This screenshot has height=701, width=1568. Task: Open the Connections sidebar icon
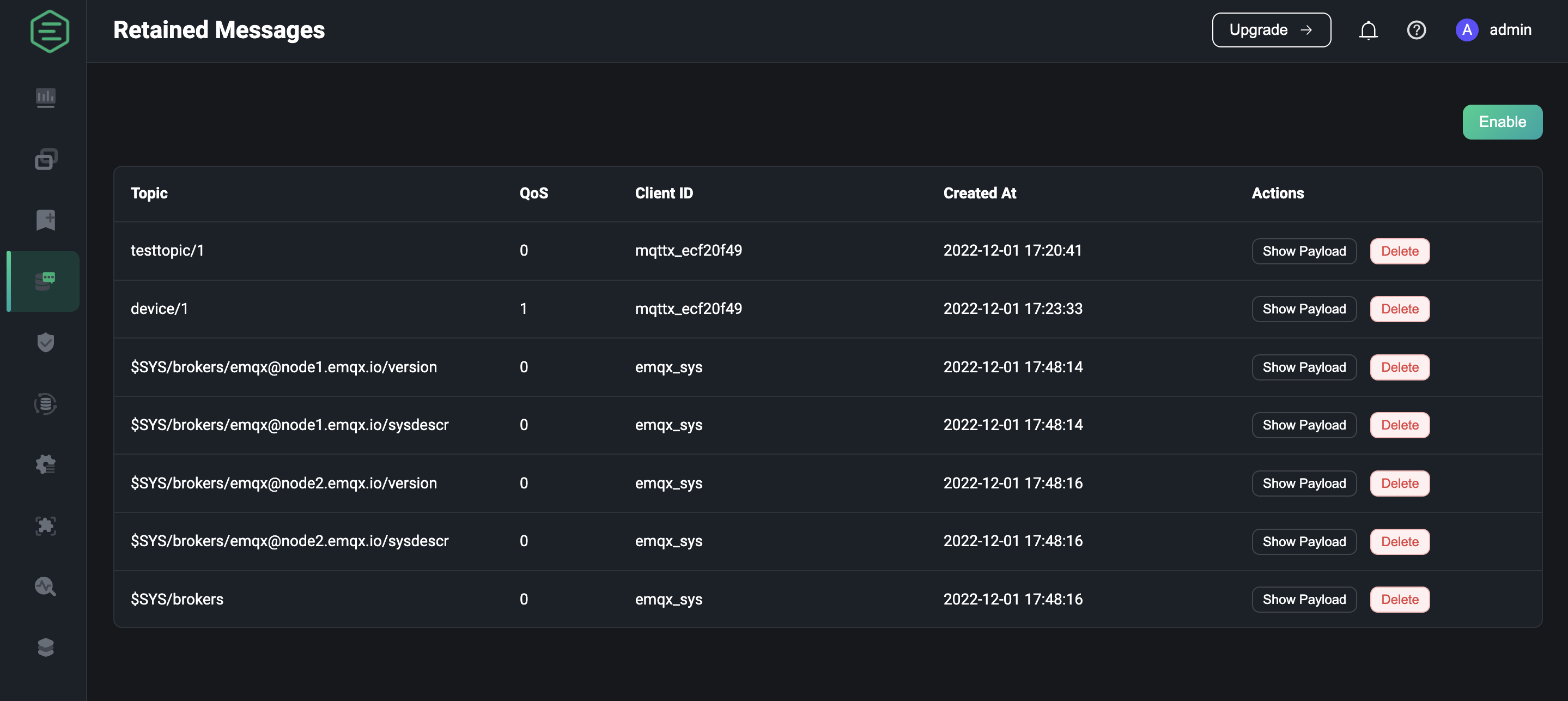point(46,159)
